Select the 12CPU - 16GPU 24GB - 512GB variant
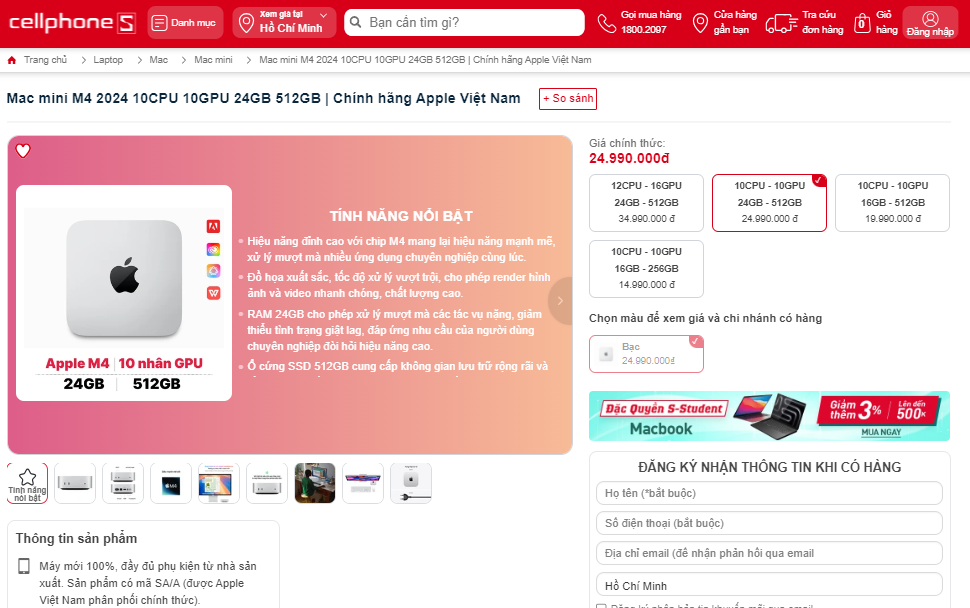 (x=646, y=202)
